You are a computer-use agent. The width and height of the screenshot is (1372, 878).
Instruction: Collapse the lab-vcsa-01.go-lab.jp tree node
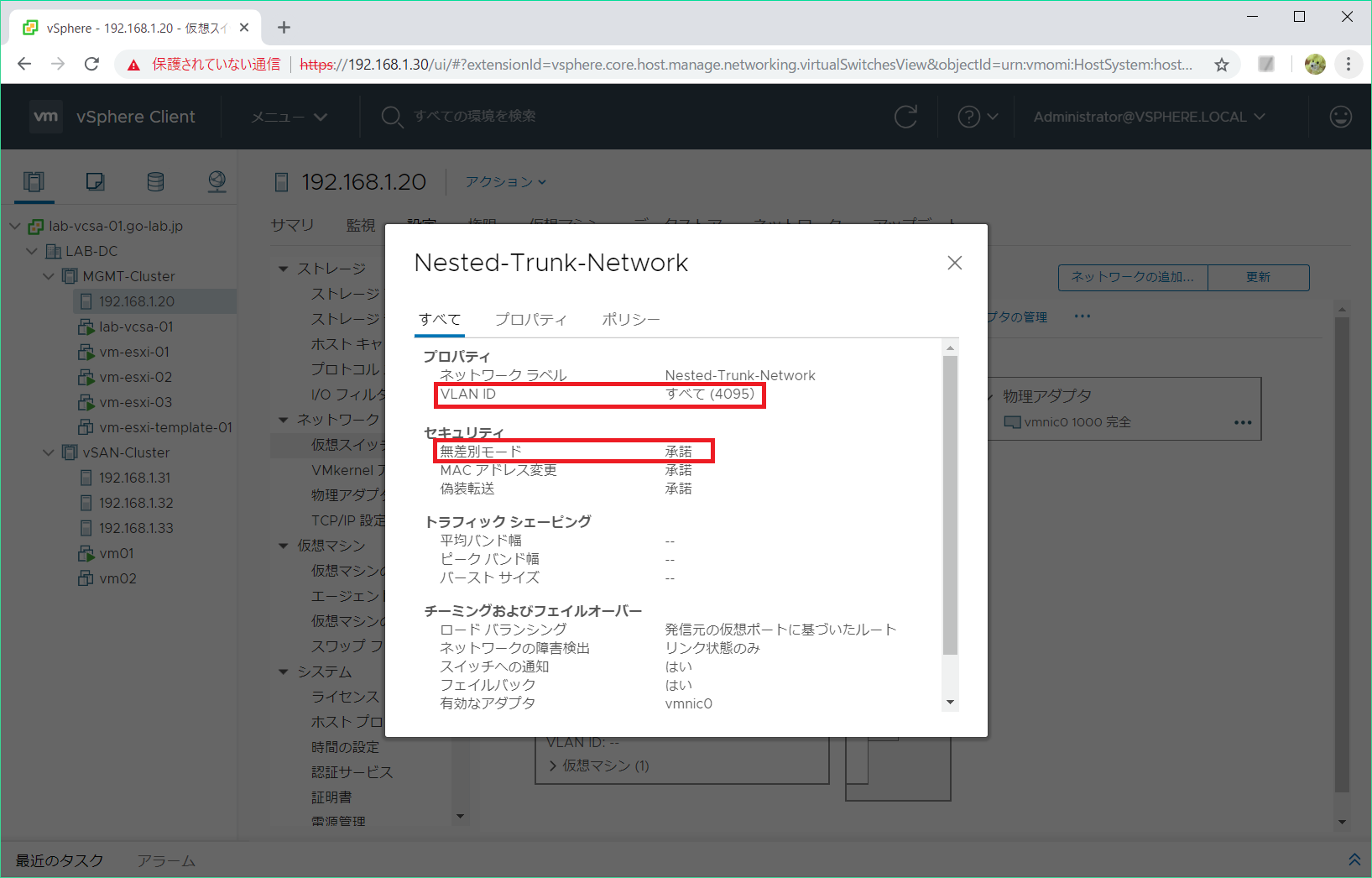pyautogui.click(x=15, y=226)
